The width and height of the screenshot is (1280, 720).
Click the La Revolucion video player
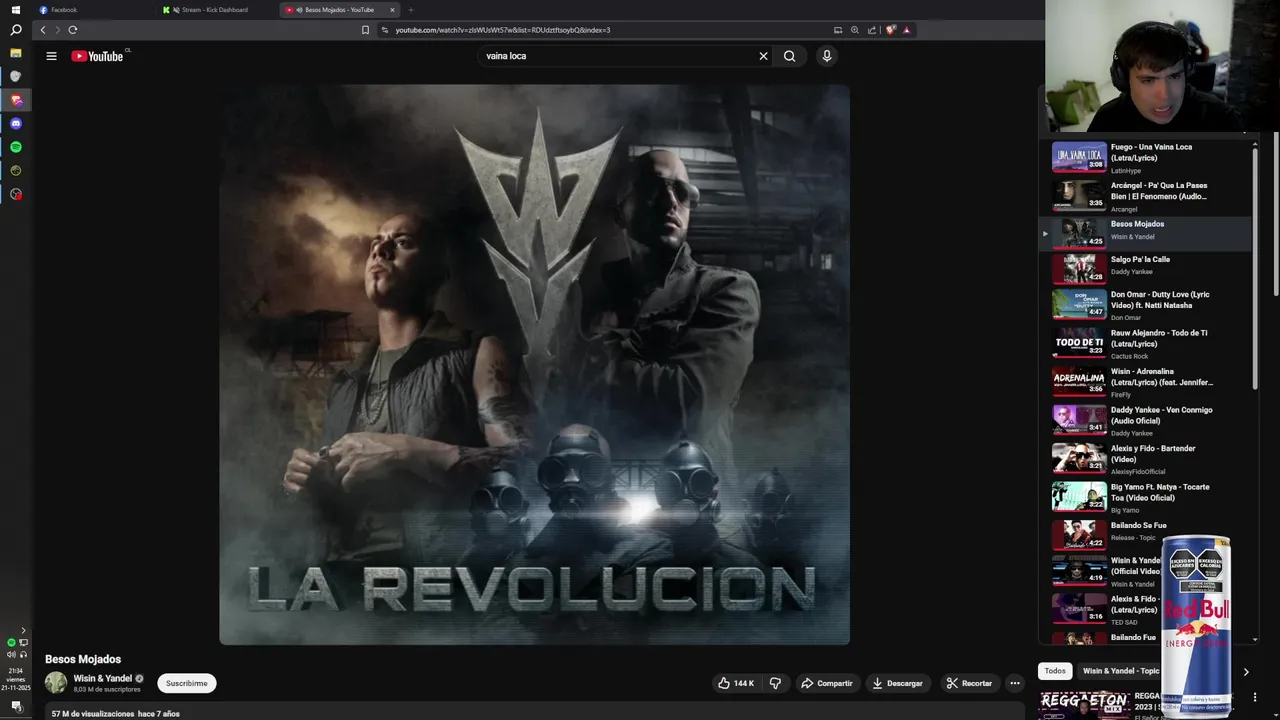[x=535, y=364]
